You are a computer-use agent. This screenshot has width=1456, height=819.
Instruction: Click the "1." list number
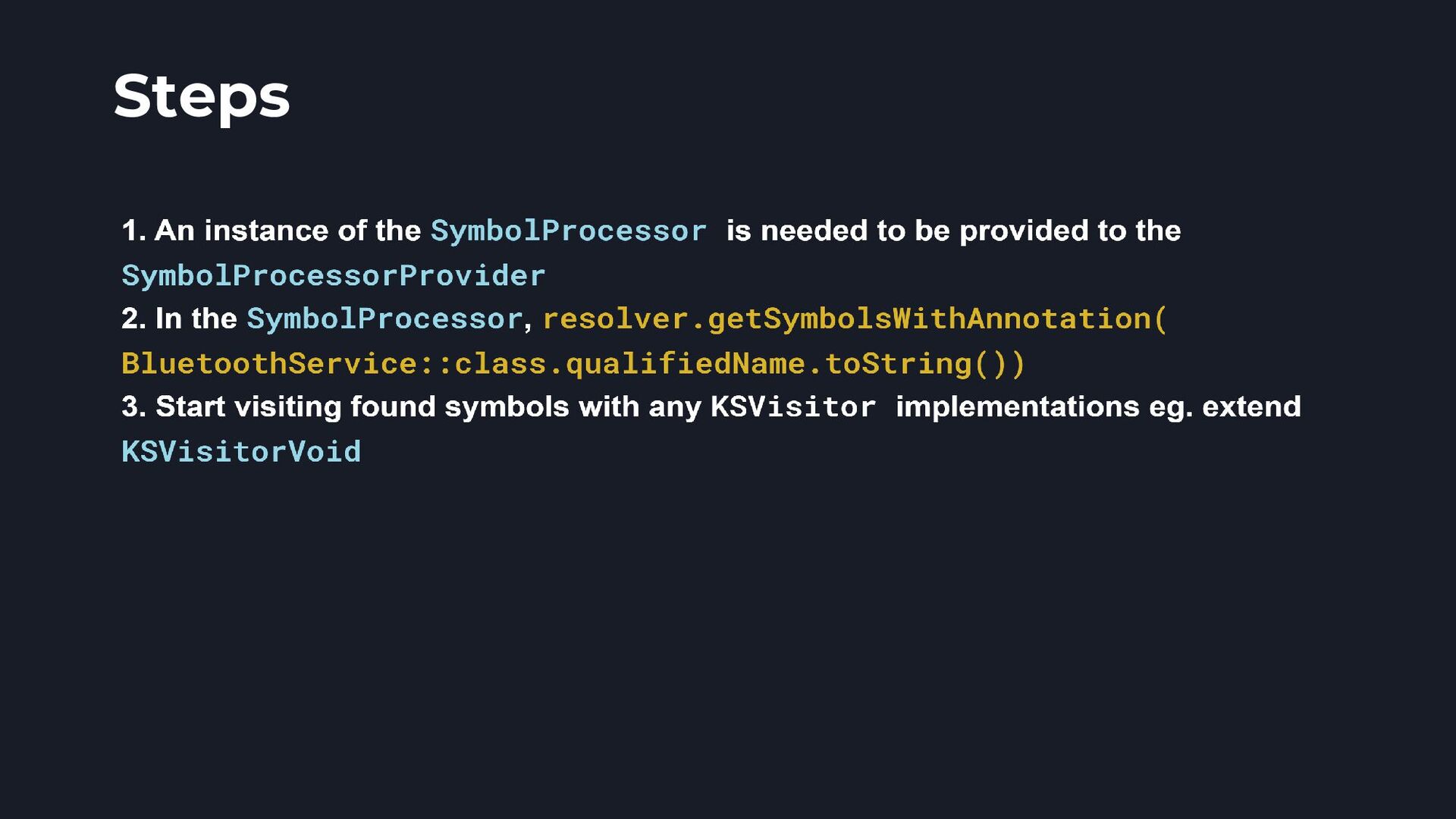133,231
